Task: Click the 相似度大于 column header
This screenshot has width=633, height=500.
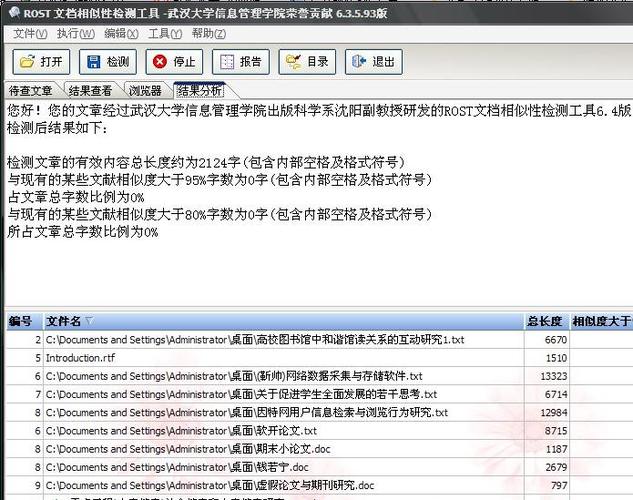Action: point(601,321)
